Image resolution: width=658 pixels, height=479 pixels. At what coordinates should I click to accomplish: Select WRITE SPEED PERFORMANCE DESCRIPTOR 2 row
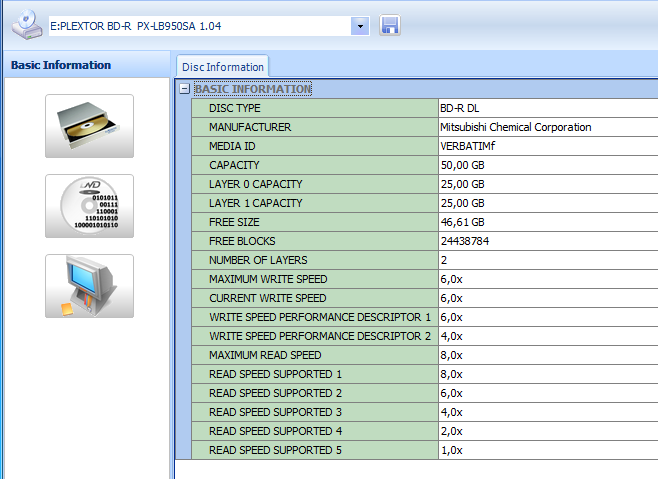[425, 336]
